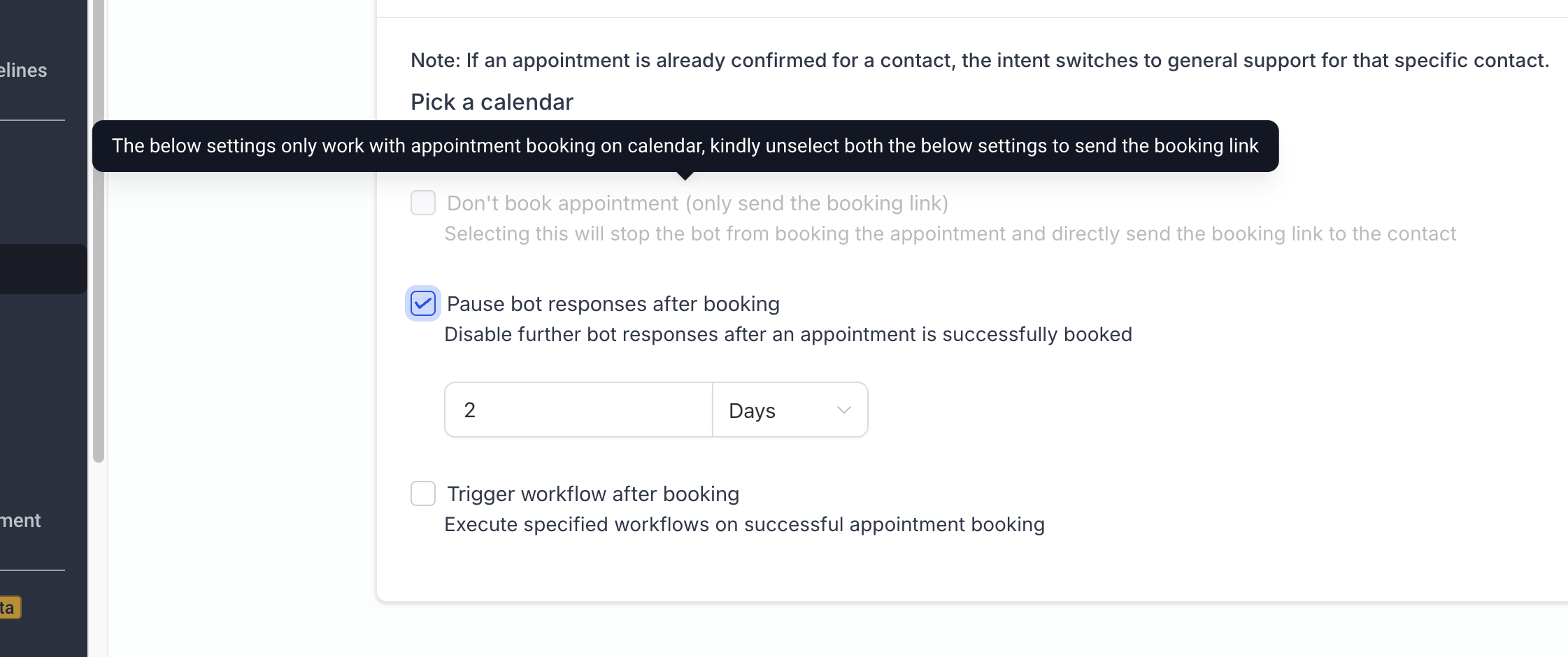This screenshot has width=1568, height=657.
Task: Click the yellow 'ta' badge in sidebar
Action: tap(10, 607)
